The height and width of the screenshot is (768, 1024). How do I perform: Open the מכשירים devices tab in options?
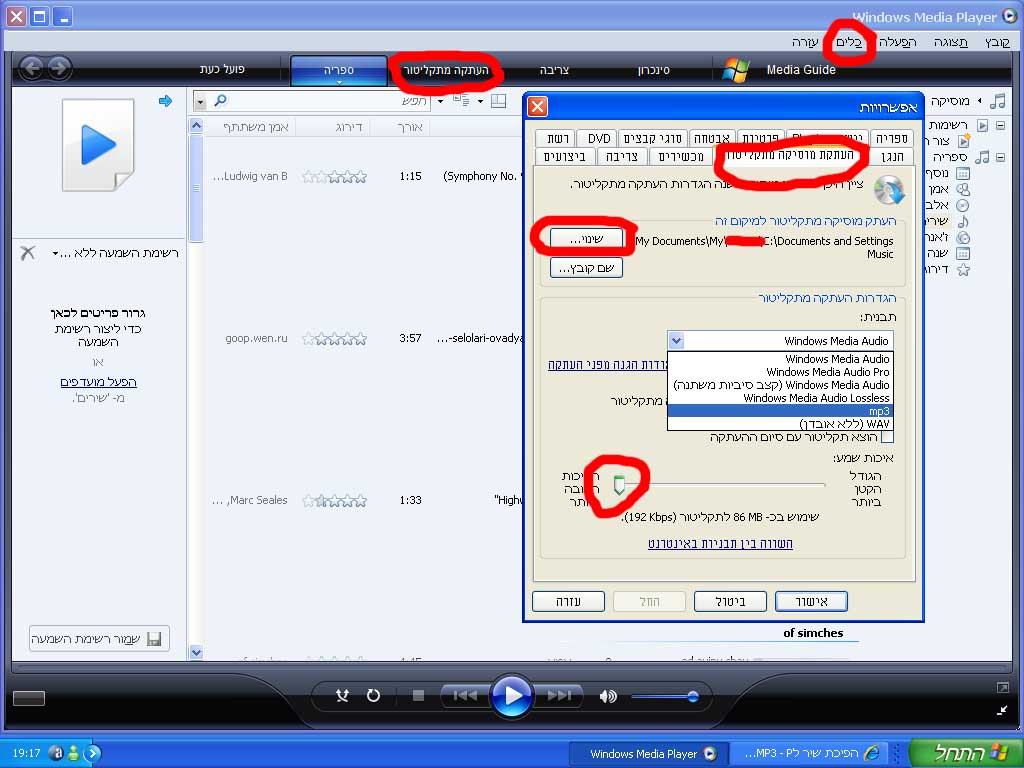(x=680, y=157)
